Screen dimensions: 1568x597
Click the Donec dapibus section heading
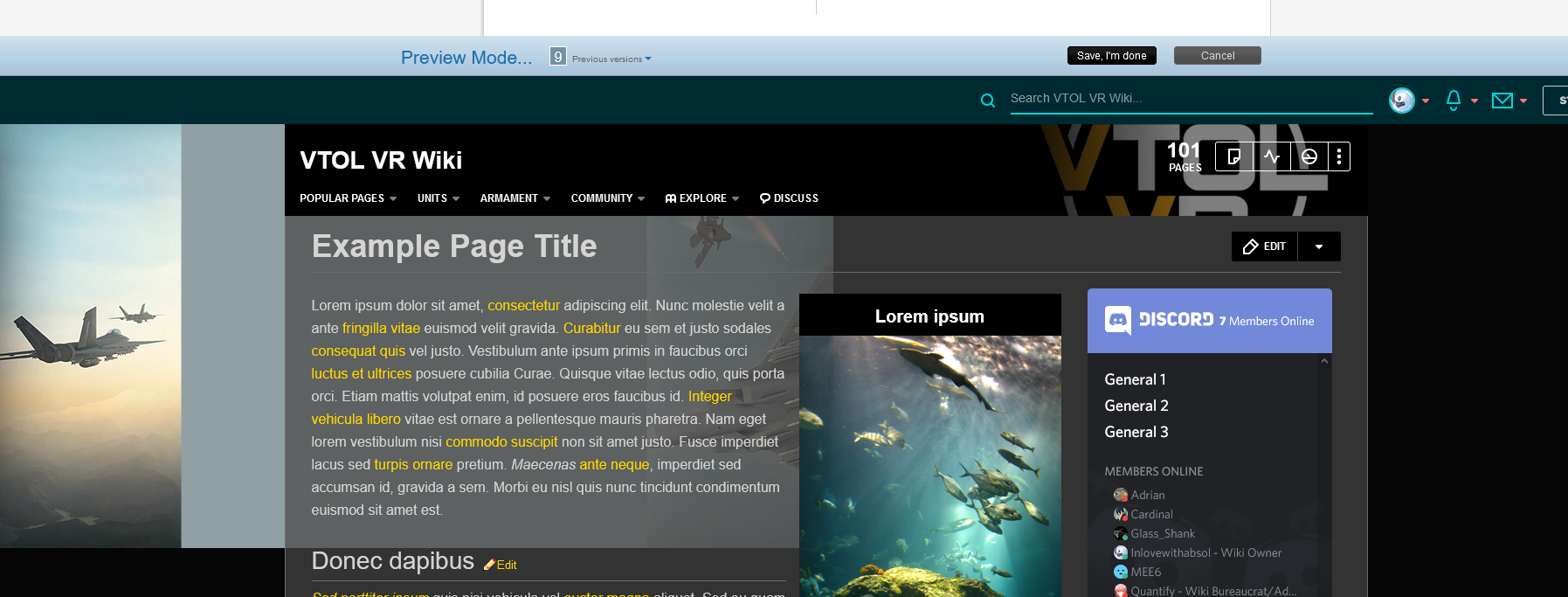pyautogui.click(x=393, y=561)
